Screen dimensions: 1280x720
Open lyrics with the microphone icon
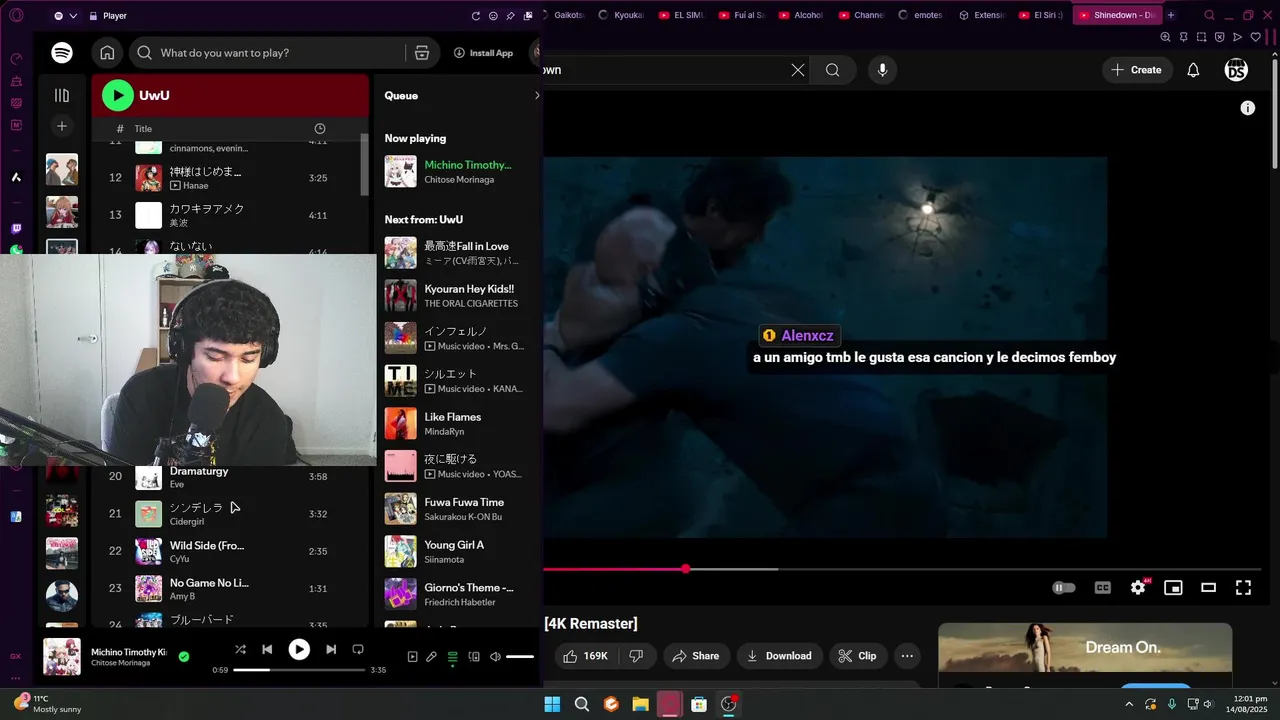pos(431,657)
